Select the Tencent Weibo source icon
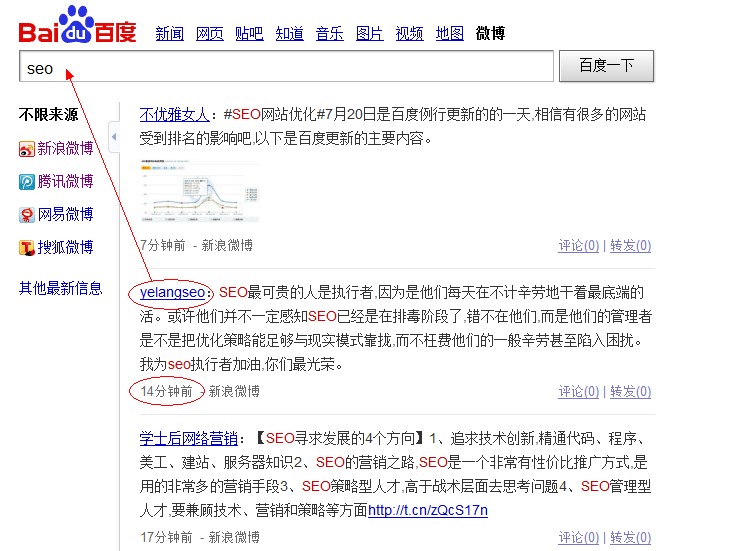The width and height of the screenshot is (746, 551). (x=27, y=182)
